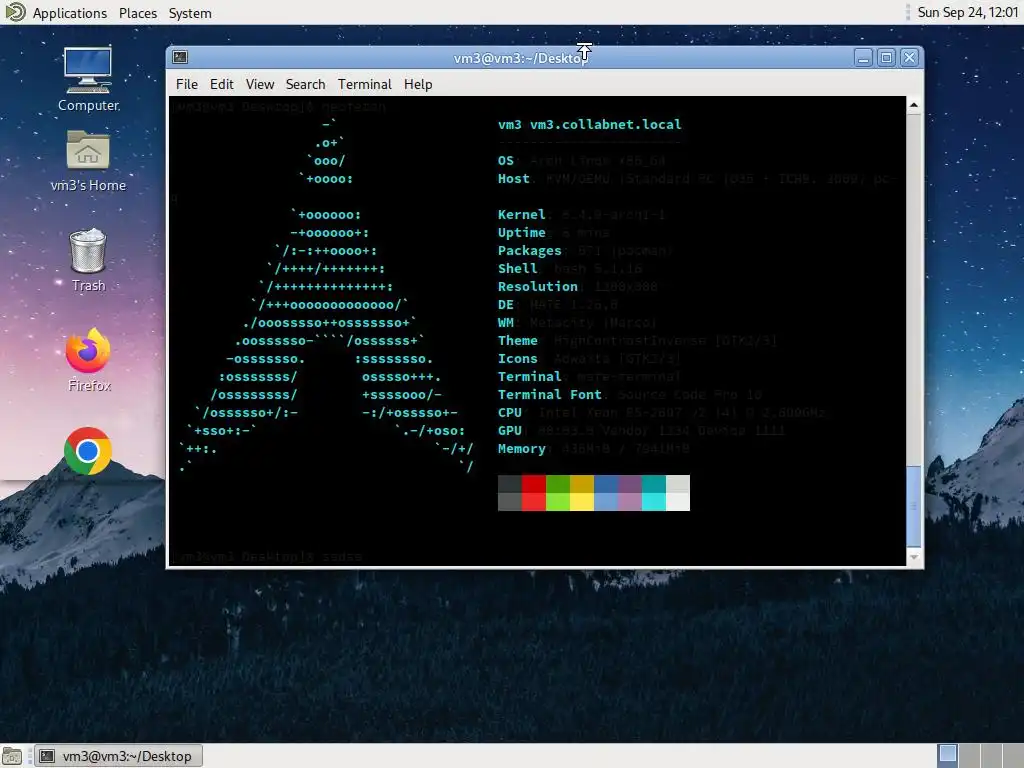Click the yellow color block in neofetch palette
This screenshot has width=1024, height=768.
point(582,492)
